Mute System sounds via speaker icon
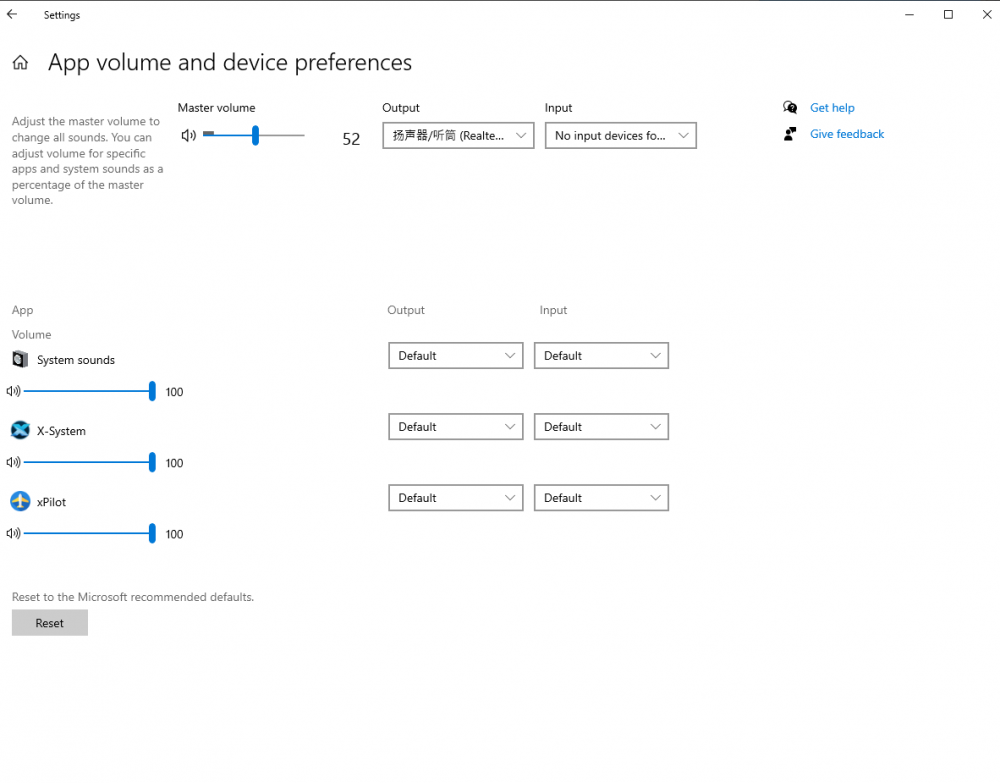The image size is (1000, 783). coord(14,392)
